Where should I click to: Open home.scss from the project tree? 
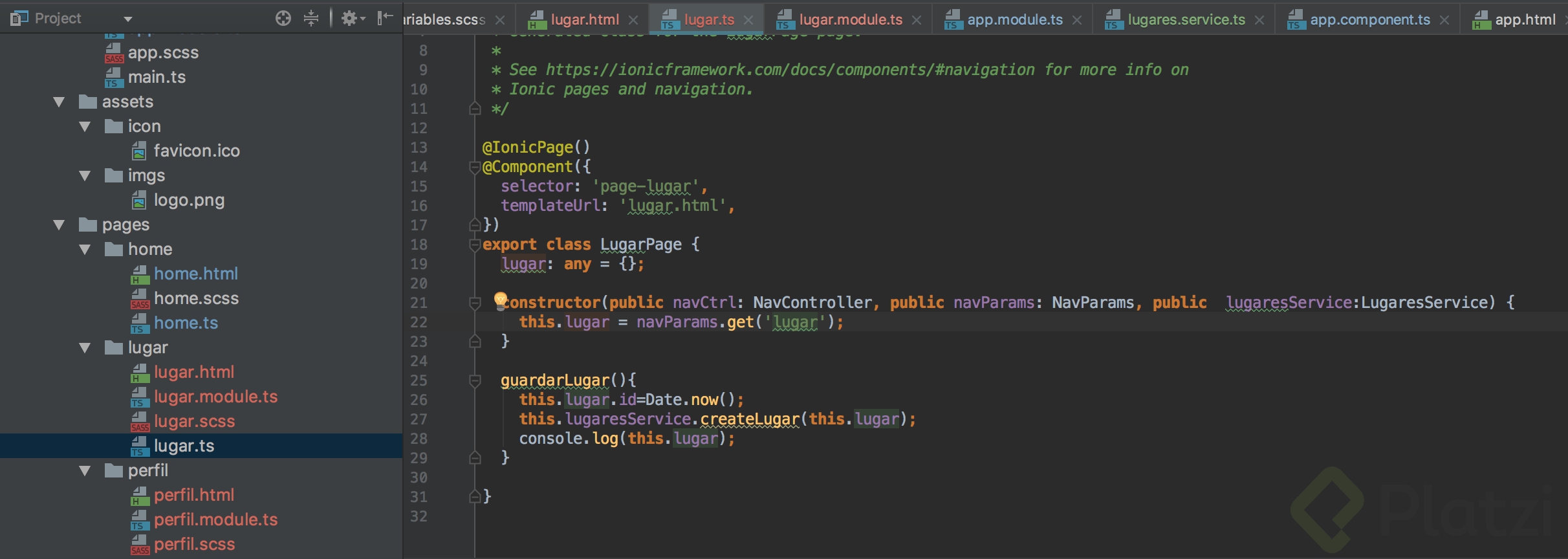(196, 298)
